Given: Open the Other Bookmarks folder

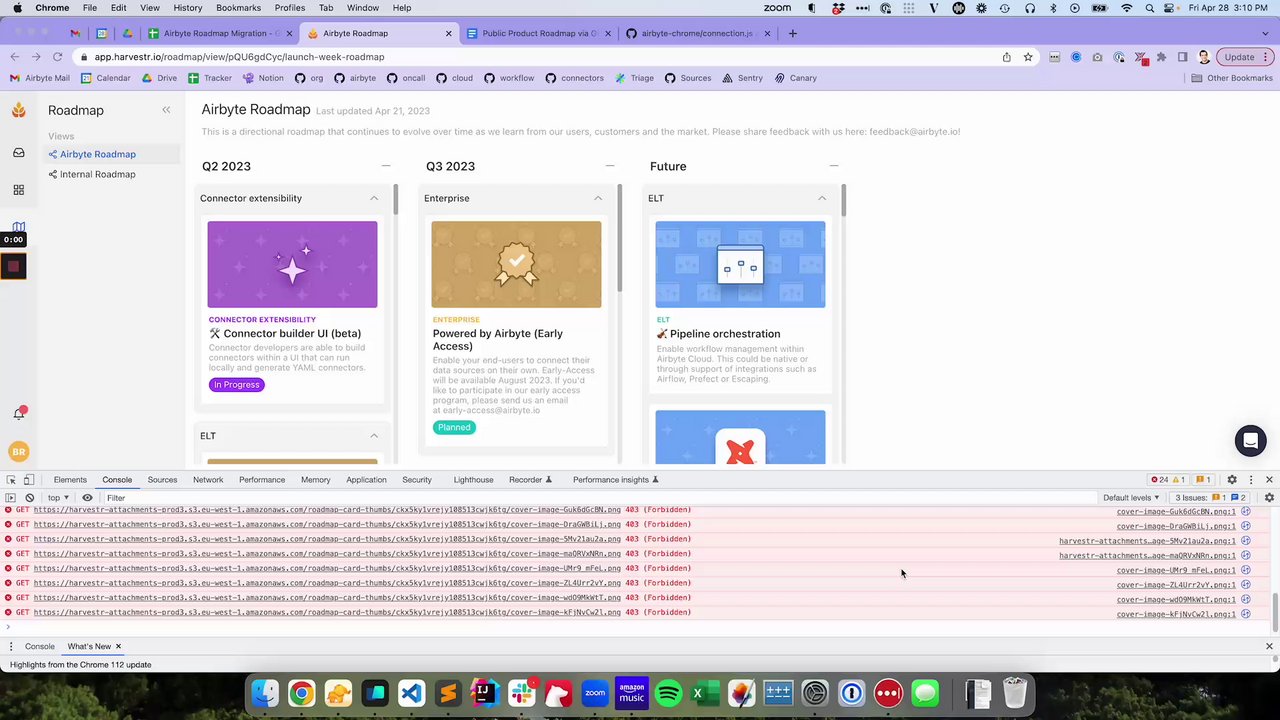Looking at the screenshot, I should pos(1231,78).
